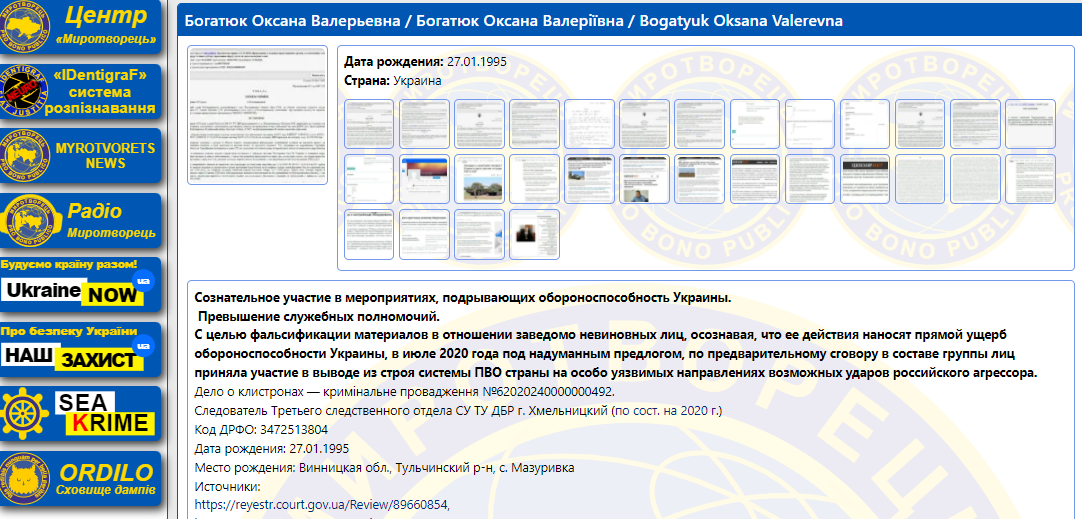The image size is (1082, 519).
Task: Open the first thumbnail in the third row
Action: (x=369, y=234)
